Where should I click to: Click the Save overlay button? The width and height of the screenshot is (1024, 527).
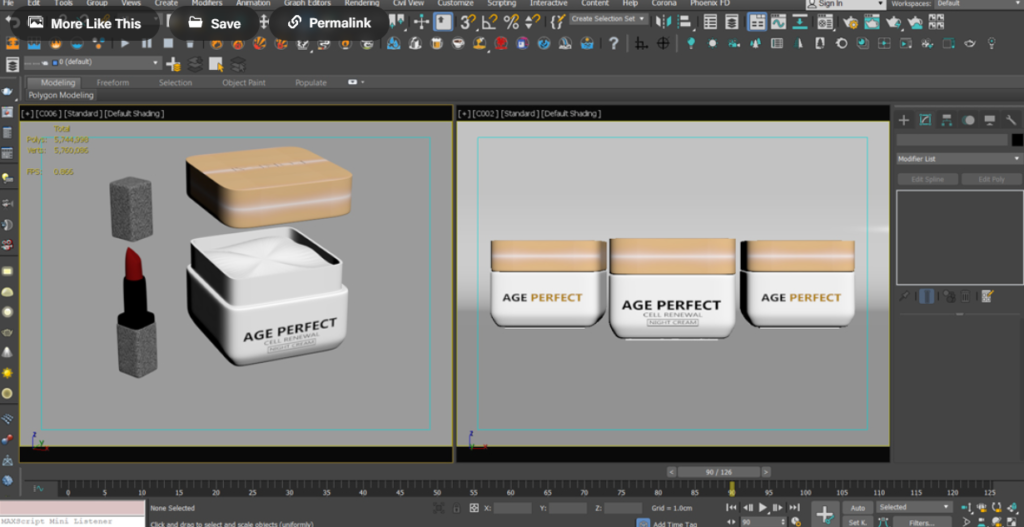214,24
